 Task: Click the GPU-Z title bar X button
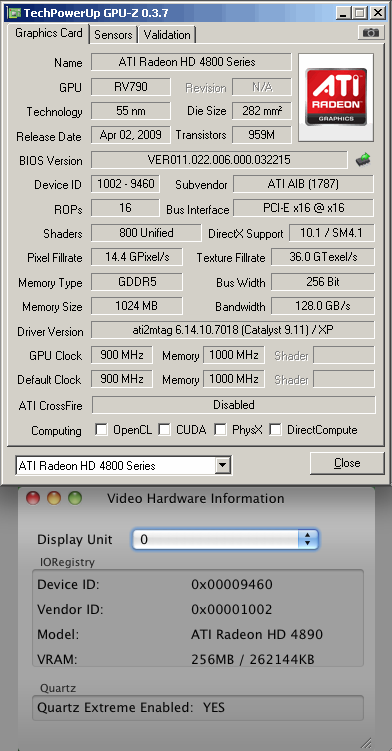(378, 13)
